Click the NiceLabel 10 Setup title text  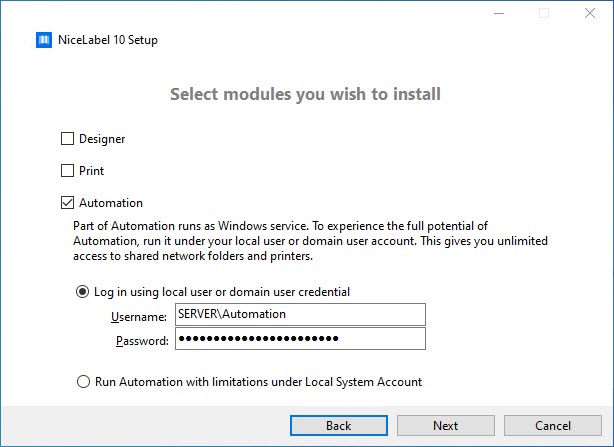pyautogui.click(x=108, y=40)
